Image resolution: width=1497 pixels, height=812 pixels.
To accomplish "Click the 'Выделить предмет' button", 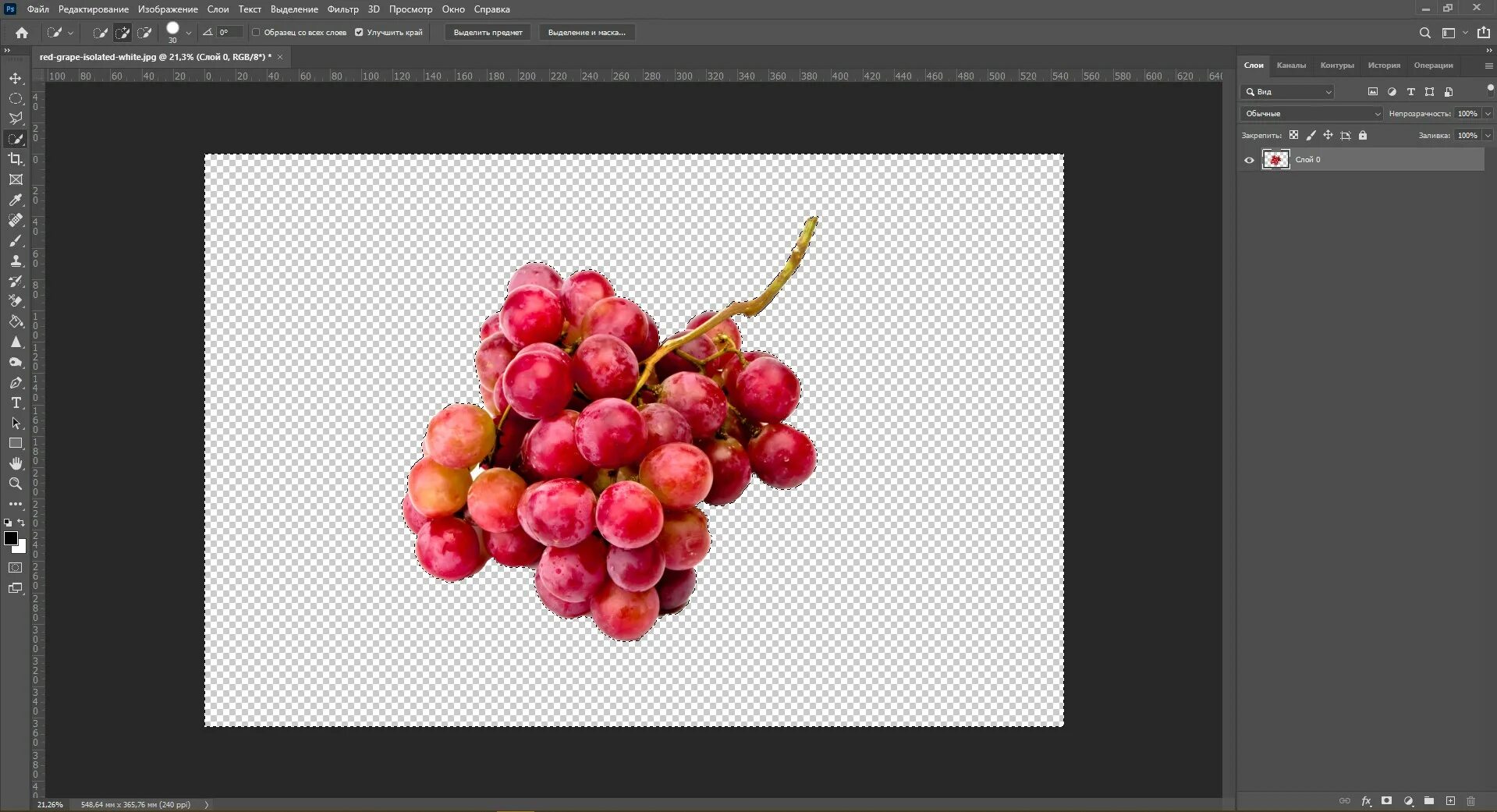I will tap(488, 32).
